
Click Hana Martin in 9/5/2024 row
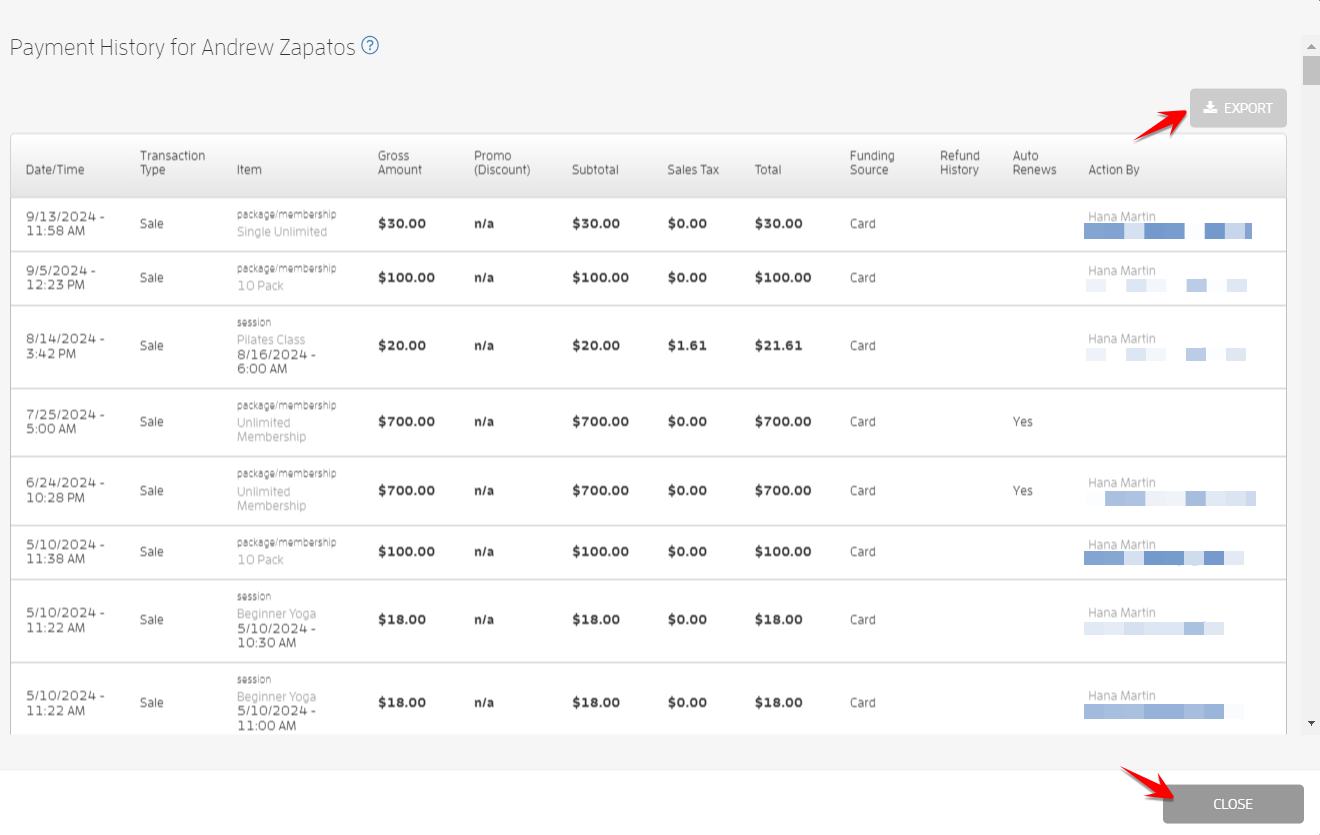pos(1122,271)
